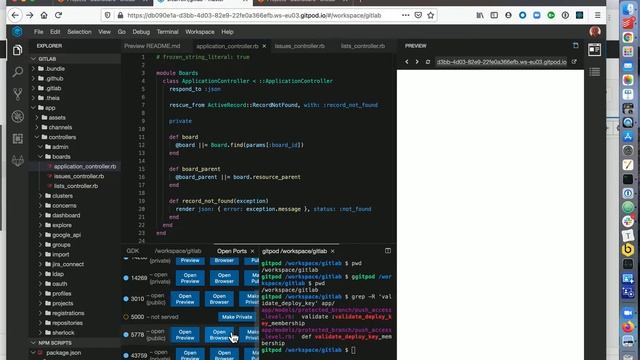Click the Gitpod logo at top left

coord(17,31)
